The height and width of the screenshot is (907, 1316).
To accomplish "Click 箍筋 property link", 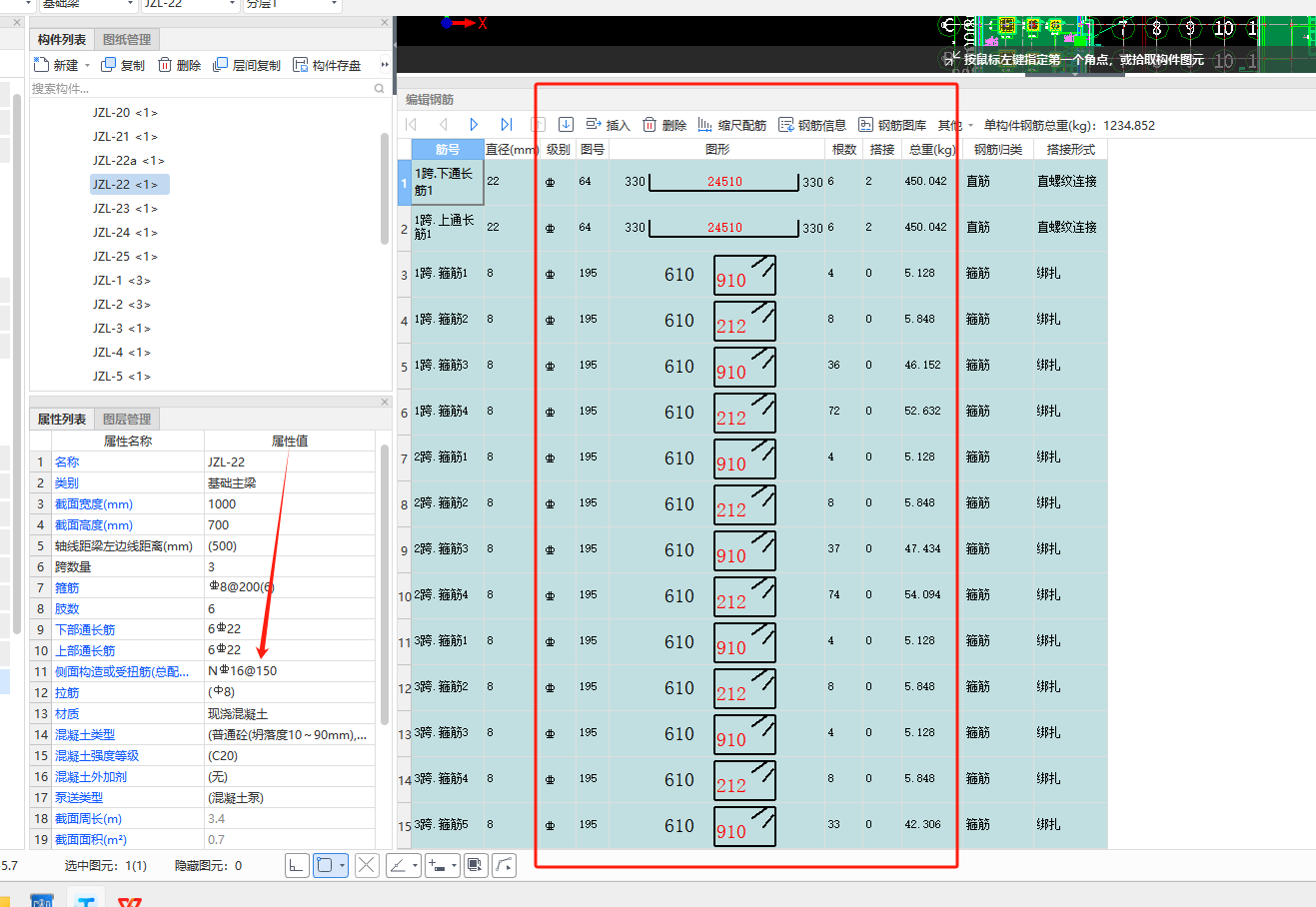I will (x=67, y=588).
